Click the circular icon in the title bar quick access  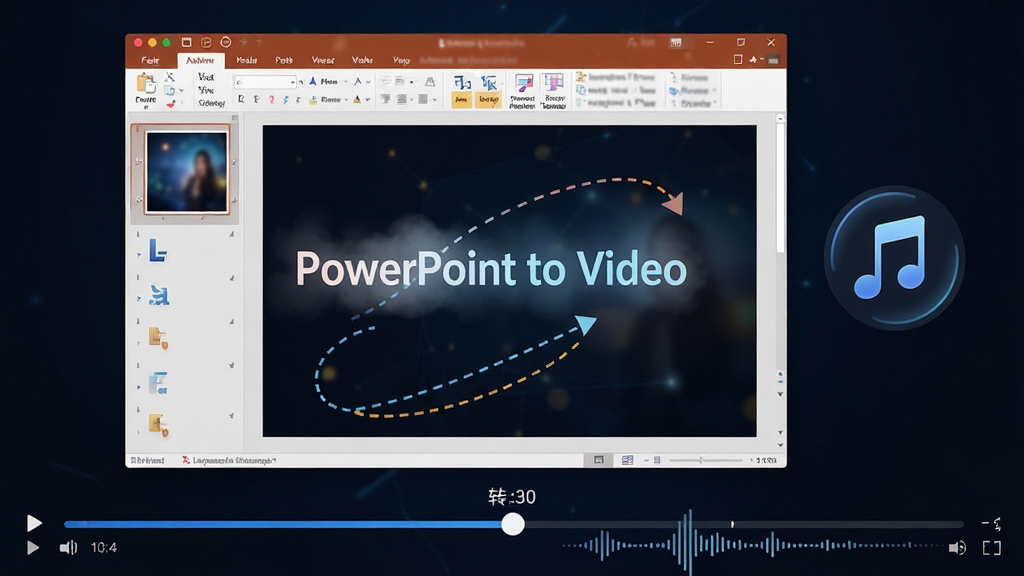tap(225, 42)
